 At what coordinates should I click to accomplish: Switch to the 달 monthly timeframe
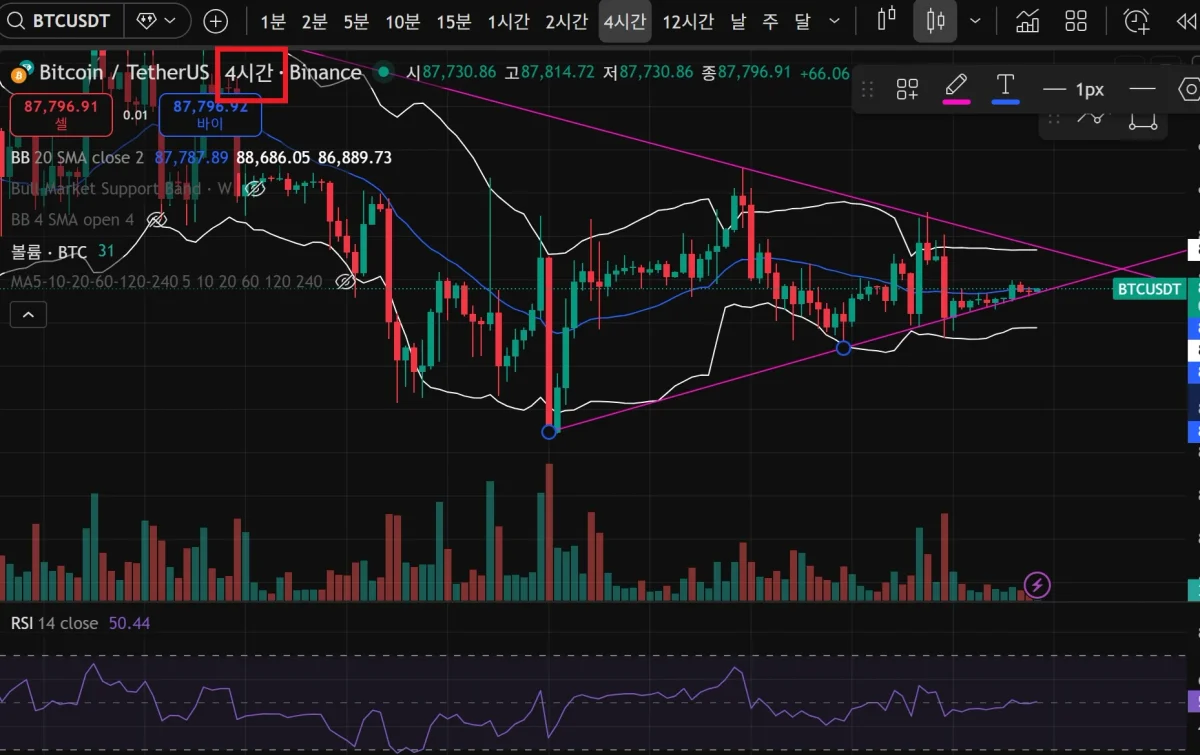[803, 21]
